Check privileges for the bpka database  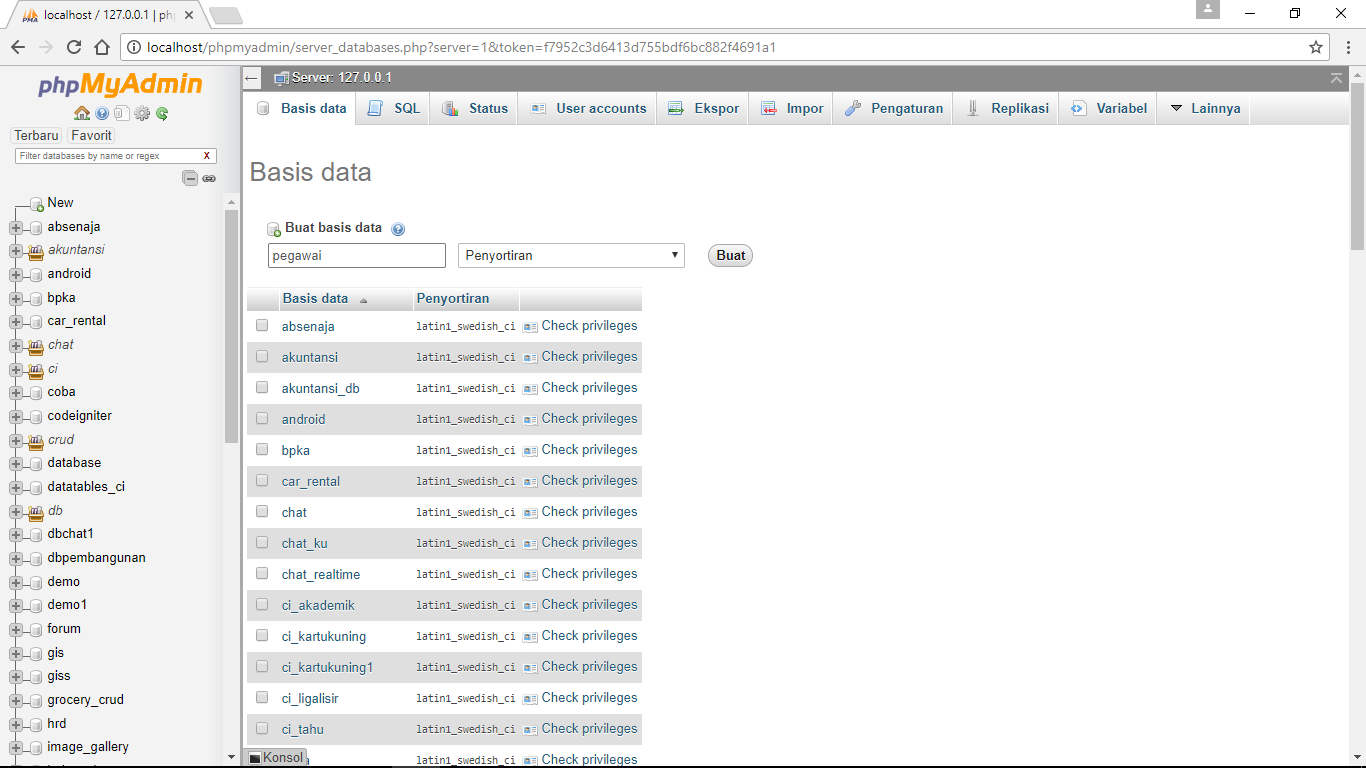click(589, 449)
